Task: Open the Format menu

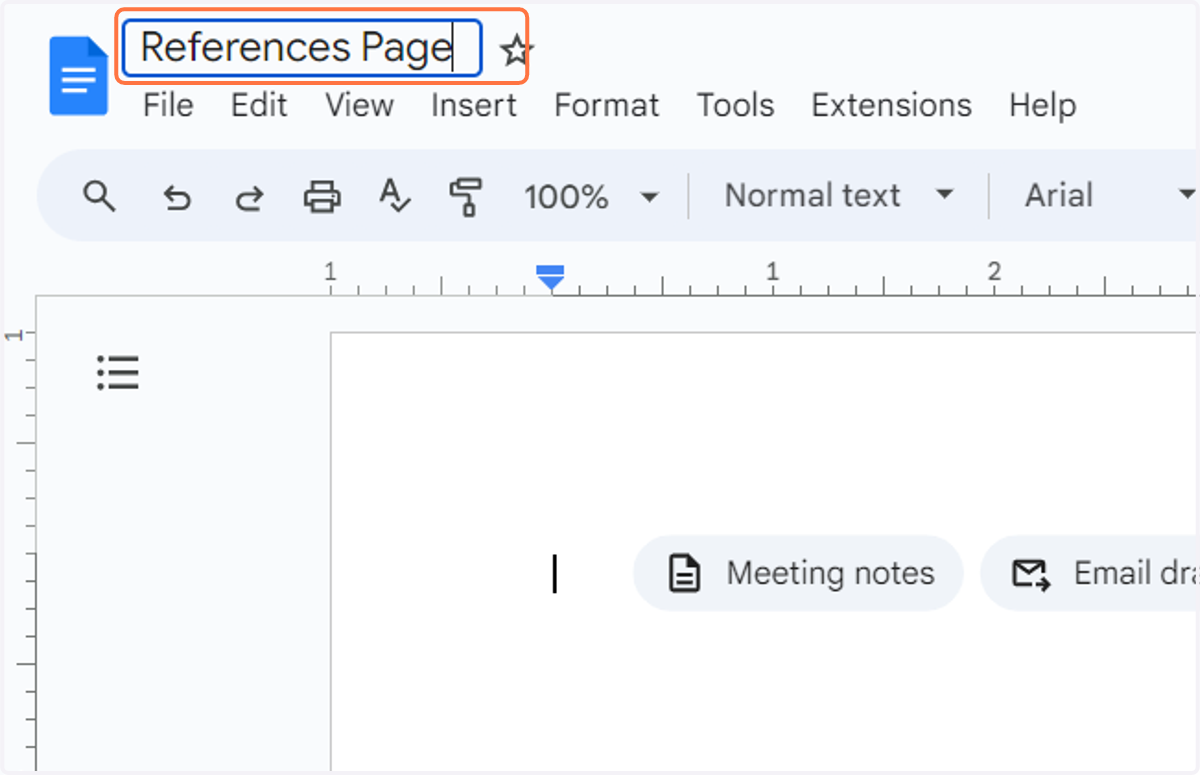Action: [x=607, y=105]
